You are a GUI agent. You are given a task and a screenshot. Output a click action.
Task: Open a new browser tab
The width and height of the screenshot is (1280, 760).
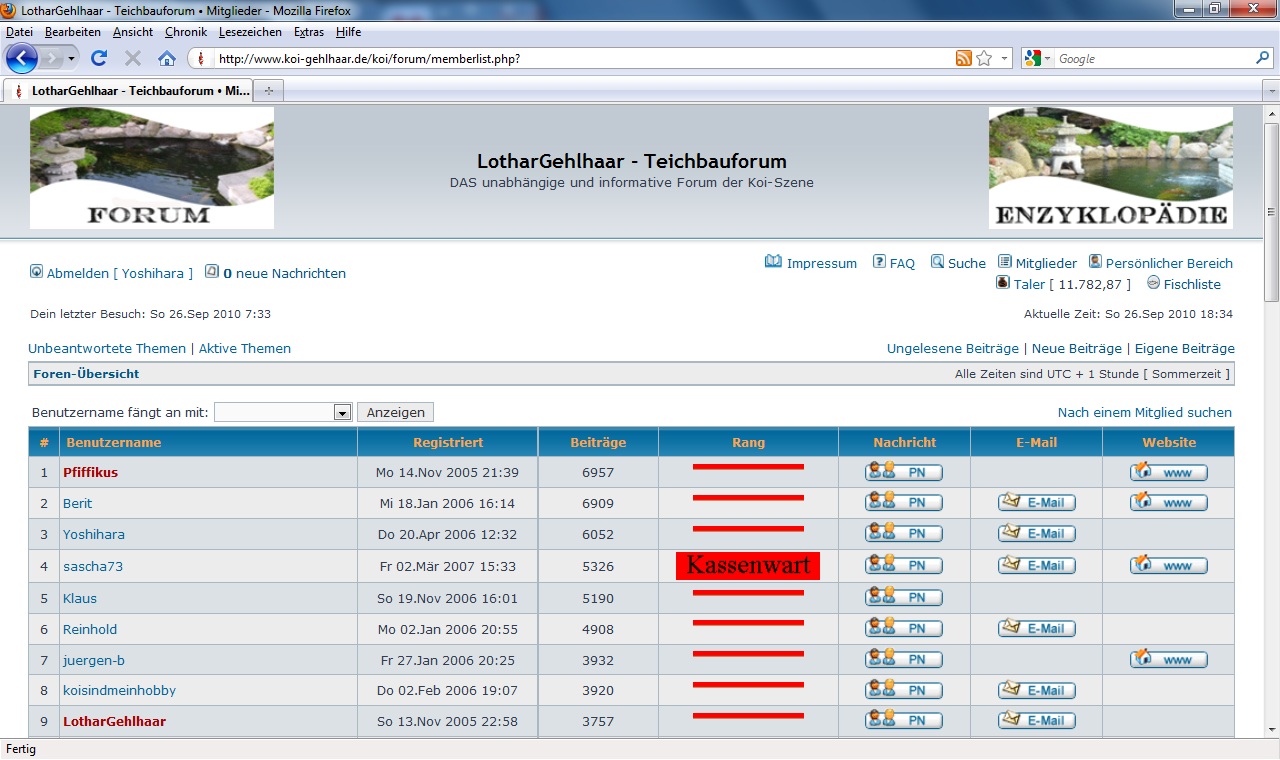pyautogui.click(x=268, y=91)
